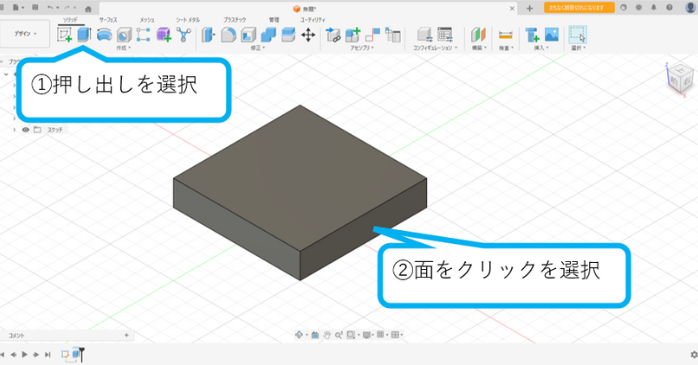Open the Select (選択) dropdown menu
This screenshot has width=698, height=365.
point(578,48)
